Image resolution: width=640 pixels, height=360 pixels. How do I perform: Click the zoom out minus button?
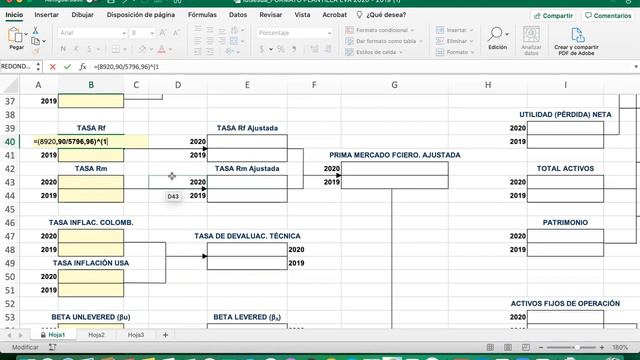(541, 347)
